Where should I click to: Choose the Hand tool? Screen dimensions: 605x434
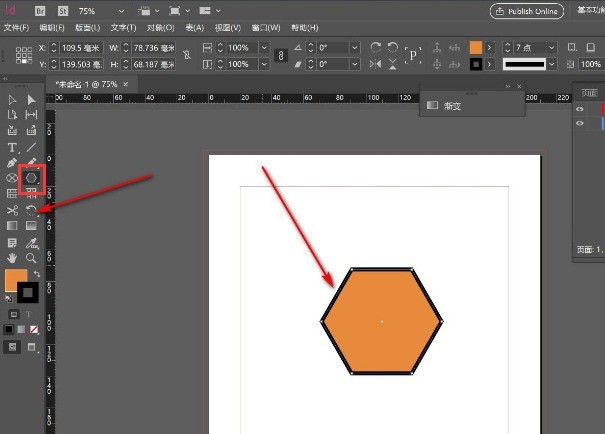click(x=12, y=257)
